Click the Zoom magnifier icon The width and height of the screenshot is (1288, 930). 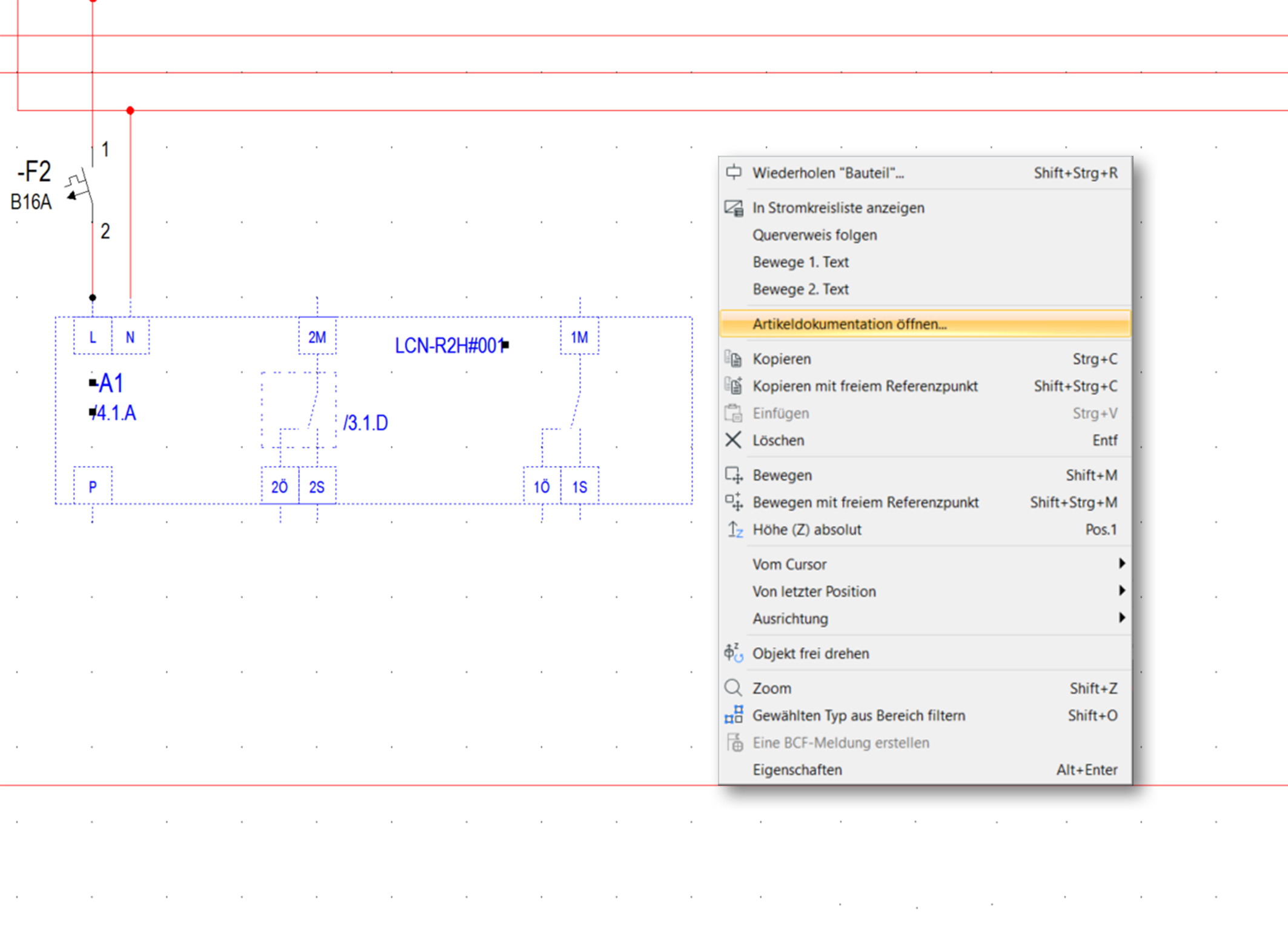(733, 688)
